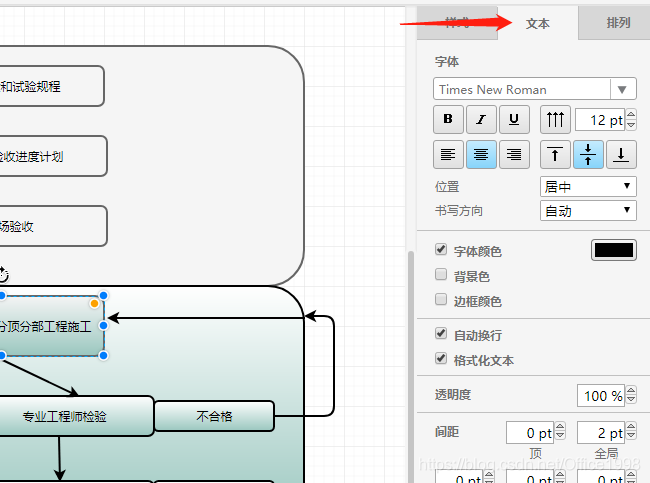The image size is (650, 483).
Task: Select the 不合格 shape
Action: (x=214, y=416)
